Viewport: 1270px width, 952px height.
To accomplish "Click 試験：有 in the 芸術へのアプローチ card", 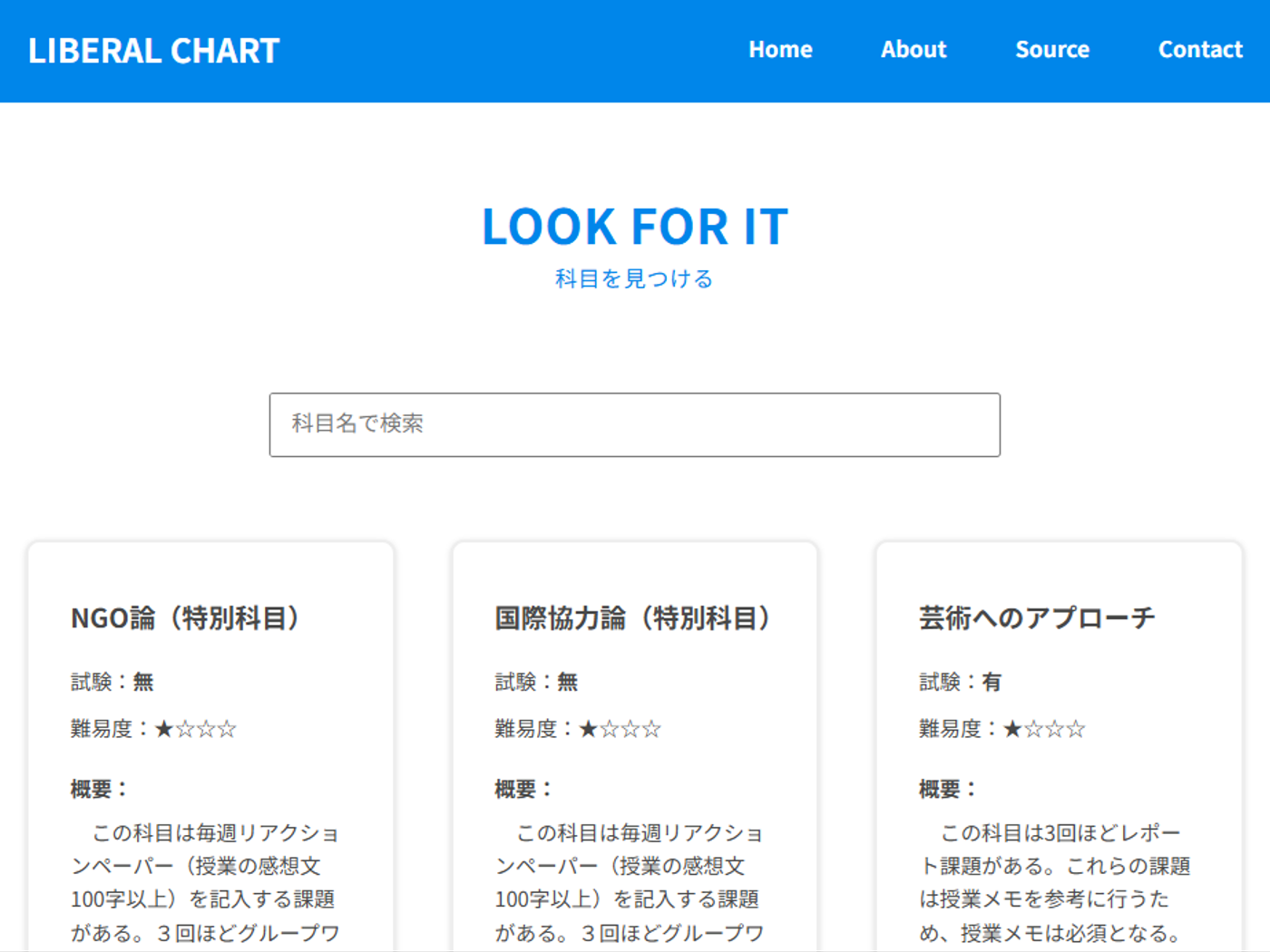I will tap(960, 682).
